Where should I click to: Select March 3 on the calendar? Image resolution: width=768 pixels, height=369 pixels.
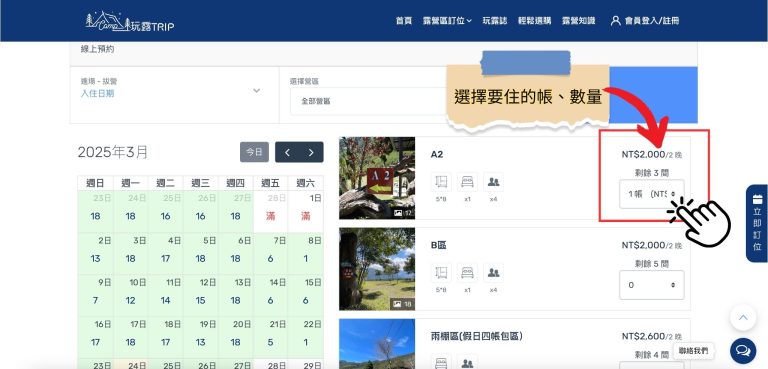[130, 253]
